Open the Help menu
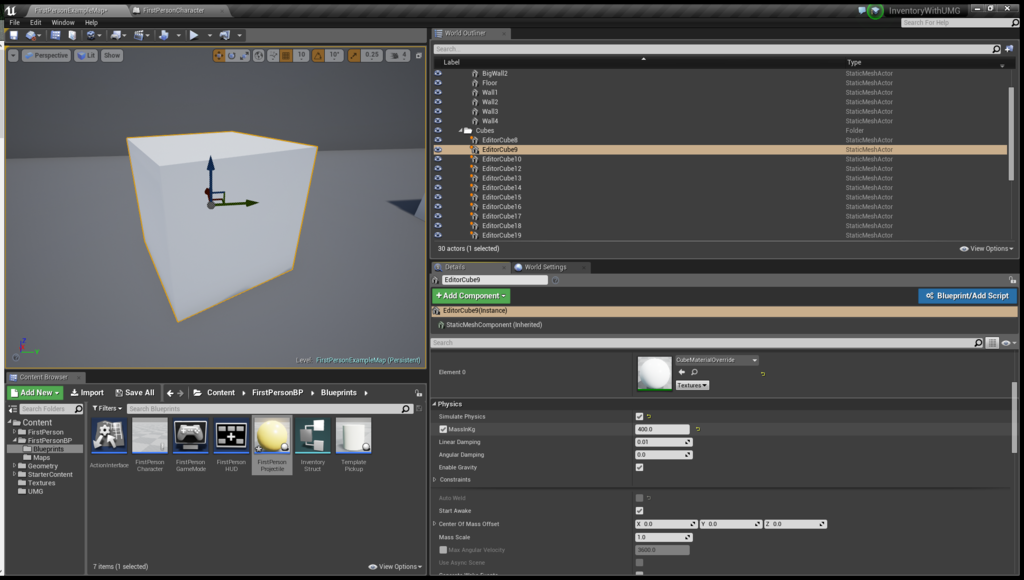The width and height of the screenshot is (1024, 580). pyautogui.click(x=91, y=22)
